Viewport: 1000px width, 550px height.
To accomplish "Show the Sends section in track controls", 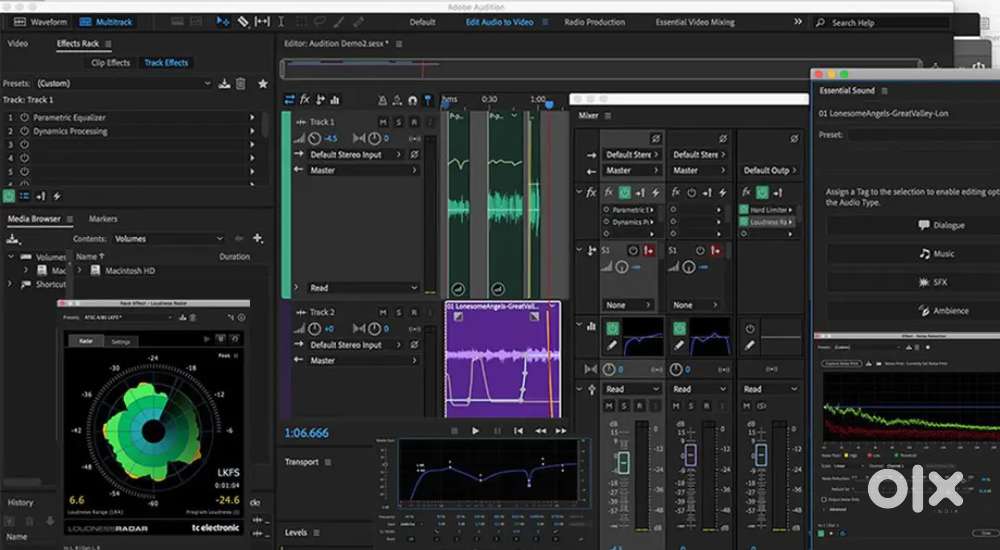I will point(320,100).
